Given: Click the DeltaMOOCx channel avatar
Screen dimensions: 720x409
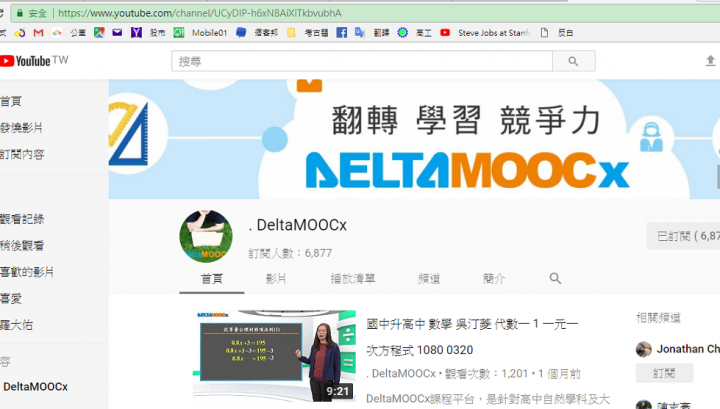Looking at the screenshot, I should [x=206, y=236].
